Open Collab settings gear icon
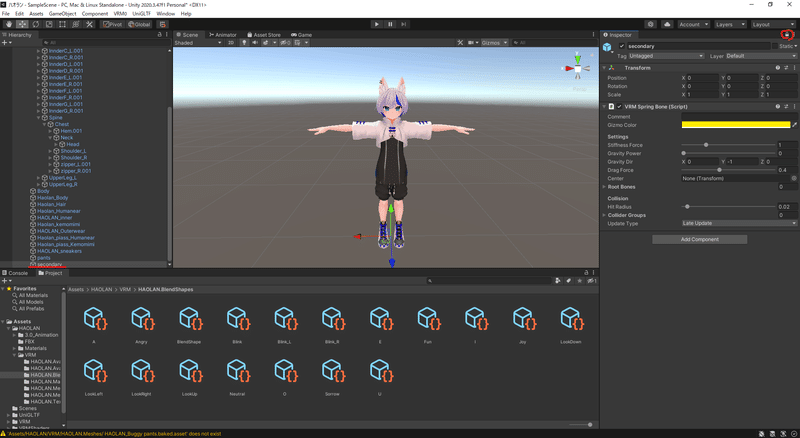 click(651, 24)
